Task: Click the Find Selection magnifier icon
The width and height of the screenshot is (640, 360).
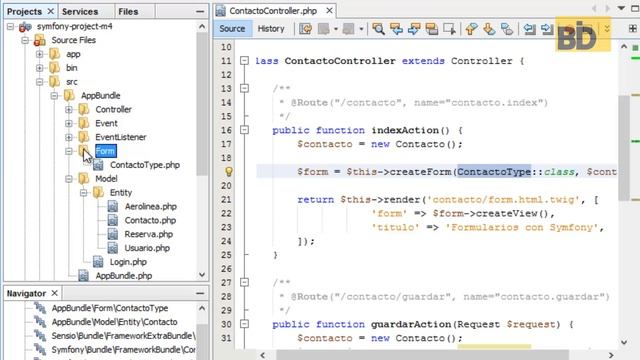Action: tap(378, 29)
